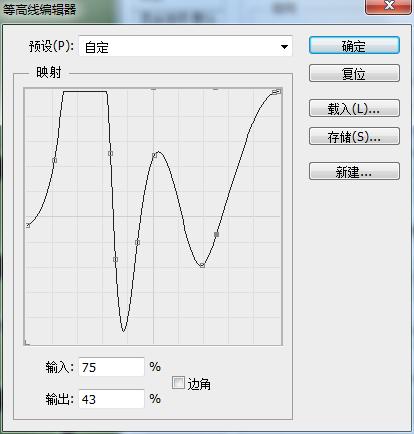Click the 新建... button
The height and width of the screenshot is (434, 414).
[x=354, y=171]
